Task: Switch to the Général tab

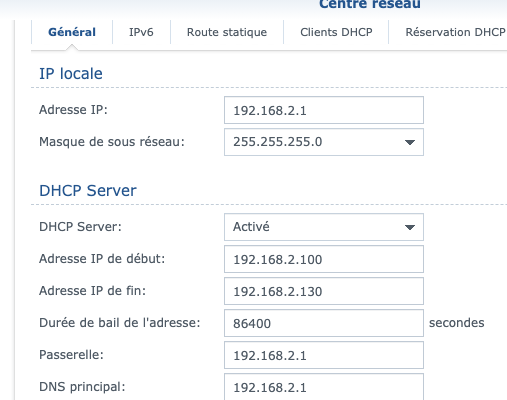Action: tap(72, 32)
